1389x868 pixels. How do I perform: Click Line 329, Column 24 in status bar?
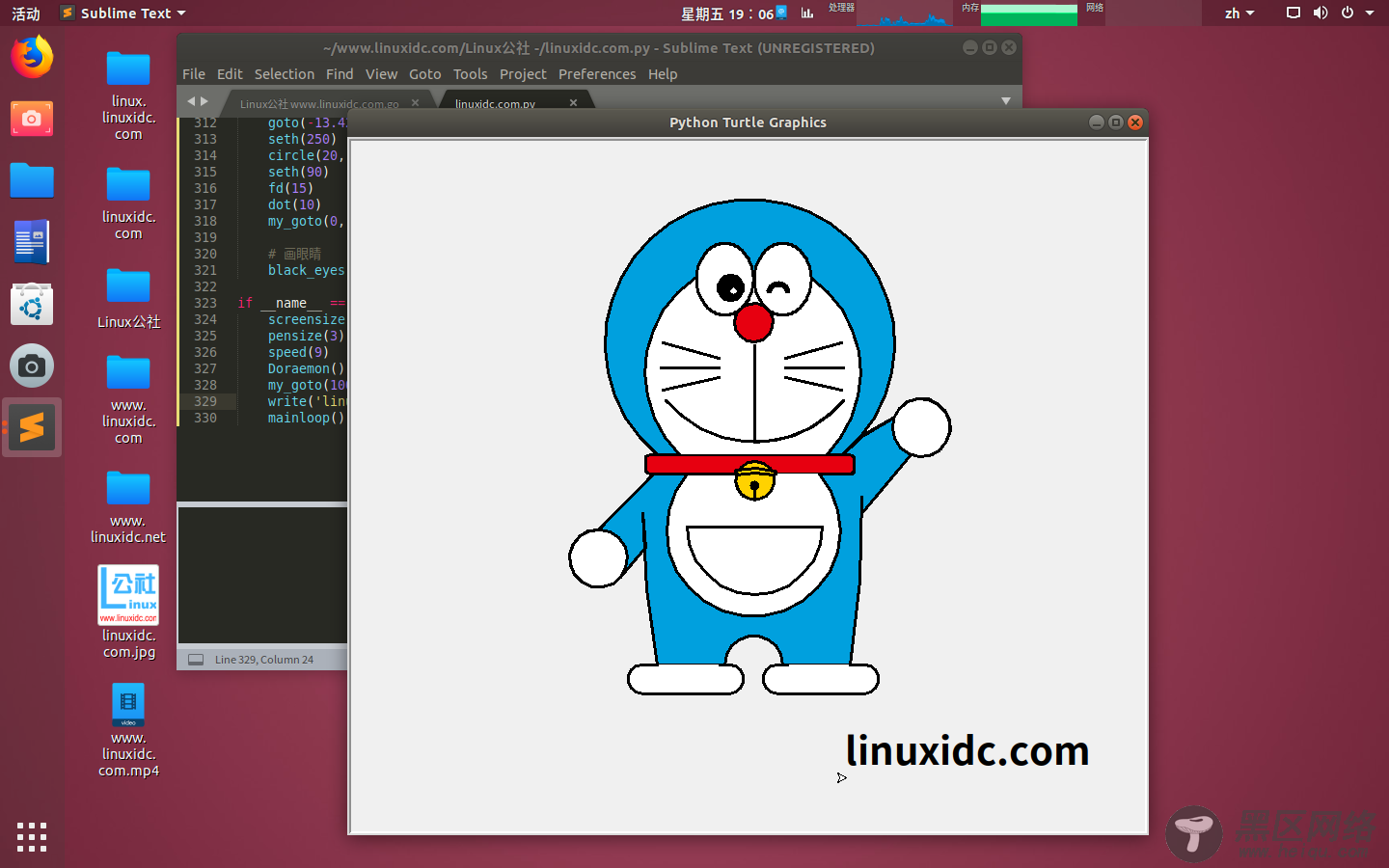click(264, 660)
